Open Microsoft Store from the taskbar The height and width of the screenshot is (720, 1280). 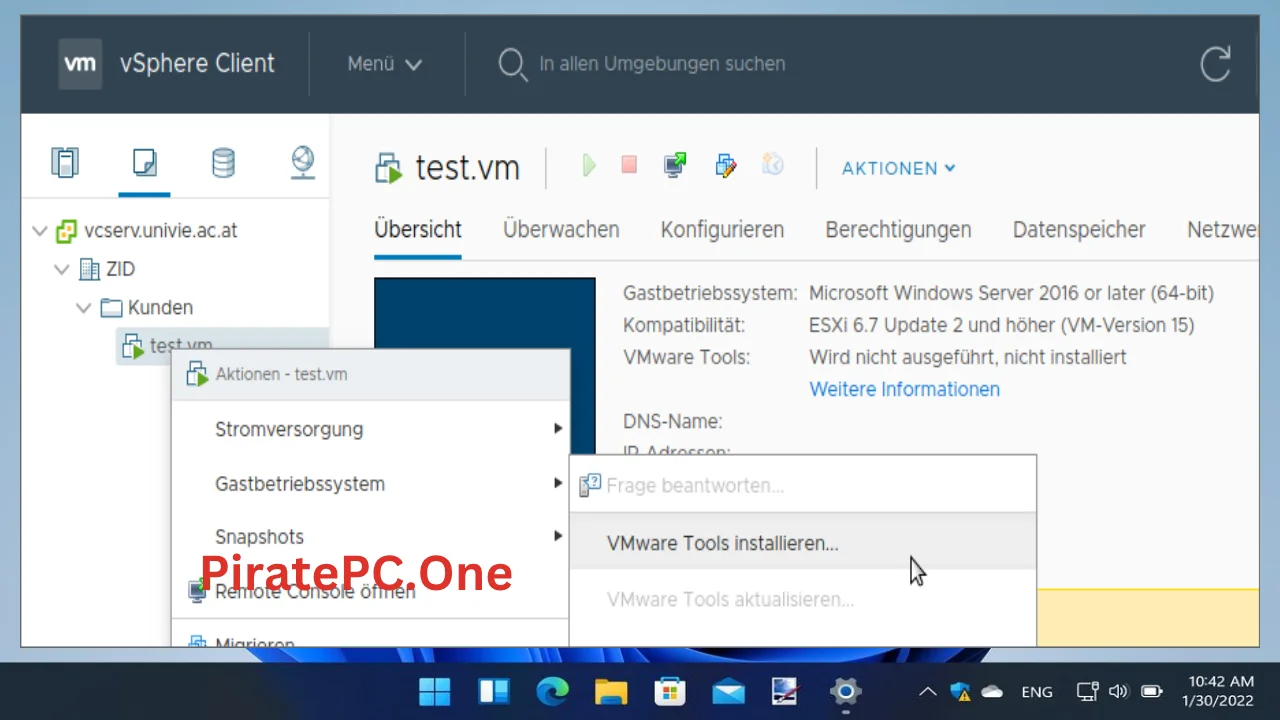[669, 691]
